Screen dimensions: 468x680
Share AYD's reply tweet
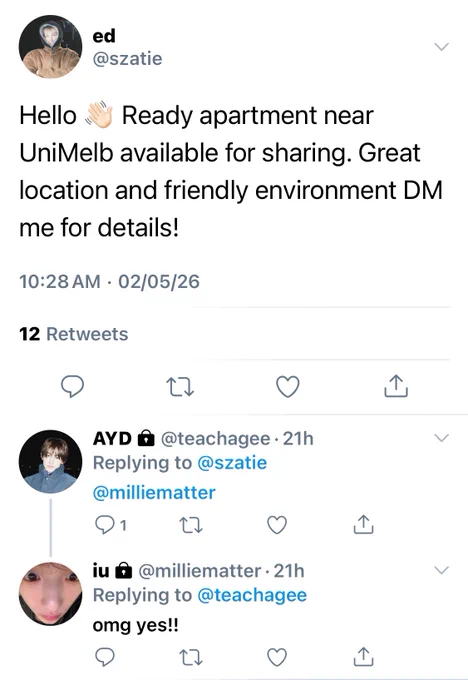pos(363,524)
